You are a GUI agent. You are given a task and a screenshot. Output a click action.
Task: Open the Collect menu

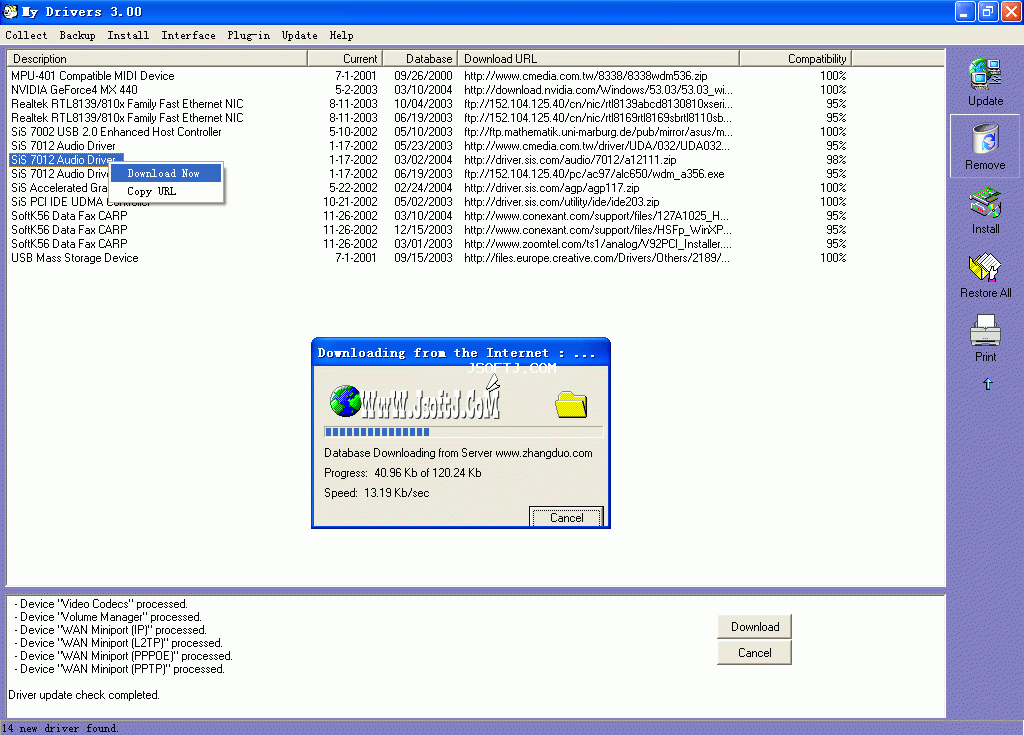(x=26, y=35)
